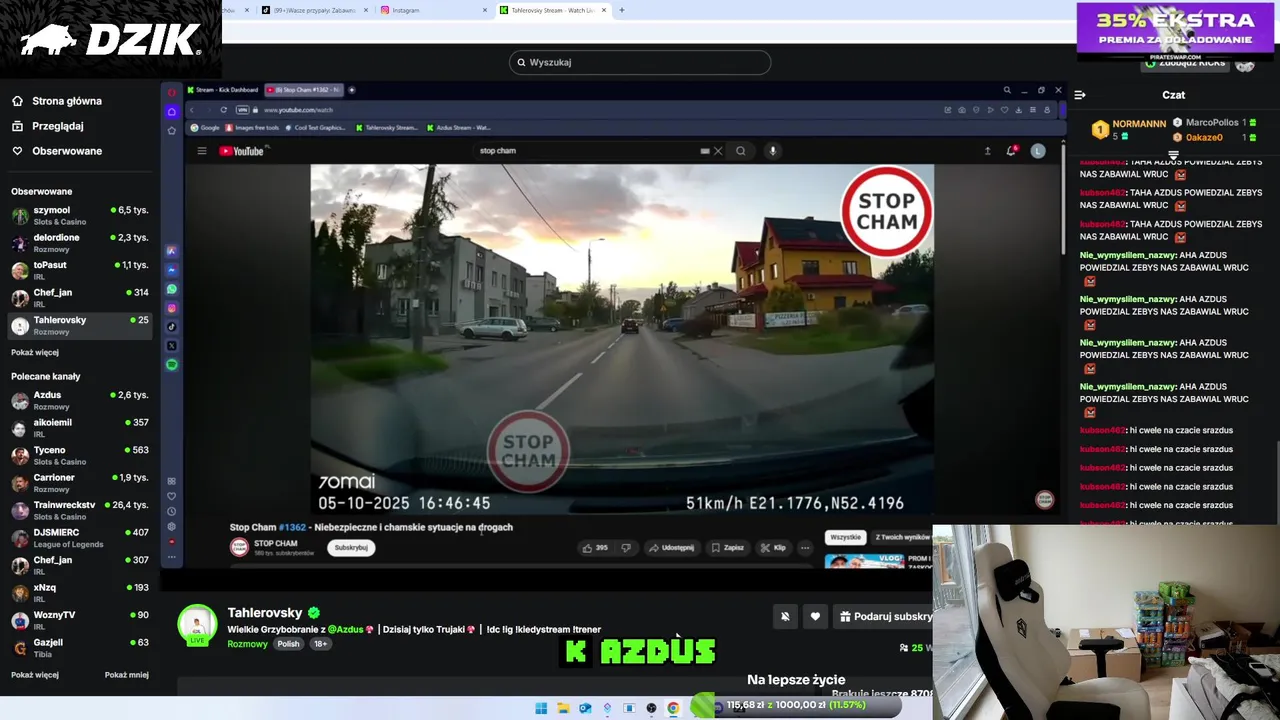The image size is (1280, 720).
Task: Open TikTok in Opera sidebar
Action: pyautogui.click(x=172, y=327)
